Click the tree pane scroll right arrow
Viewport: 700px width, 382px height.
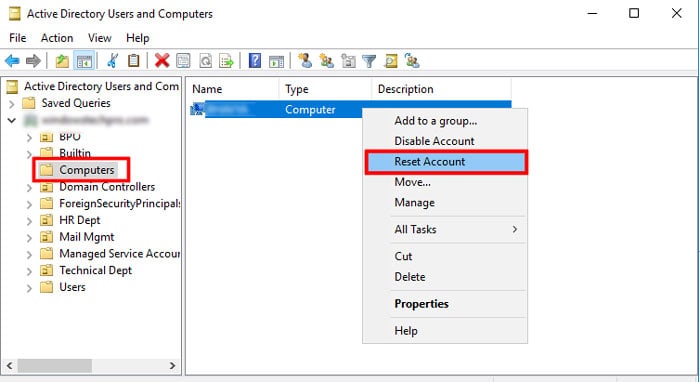coord(172,365)
